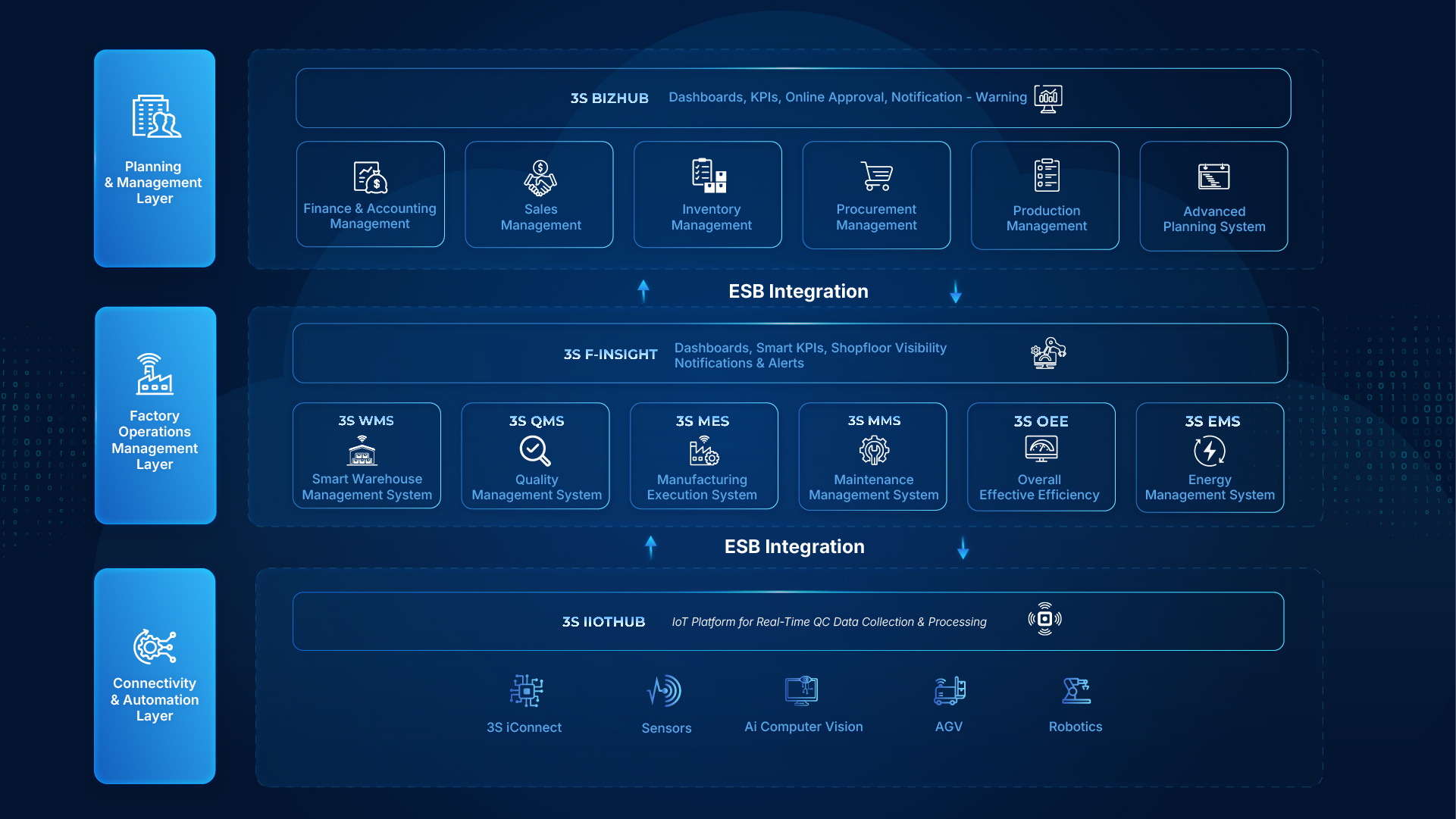The image size is (1456, 819).
Task: Click the 3S MES factory gear icon
Action: point(704,451)
